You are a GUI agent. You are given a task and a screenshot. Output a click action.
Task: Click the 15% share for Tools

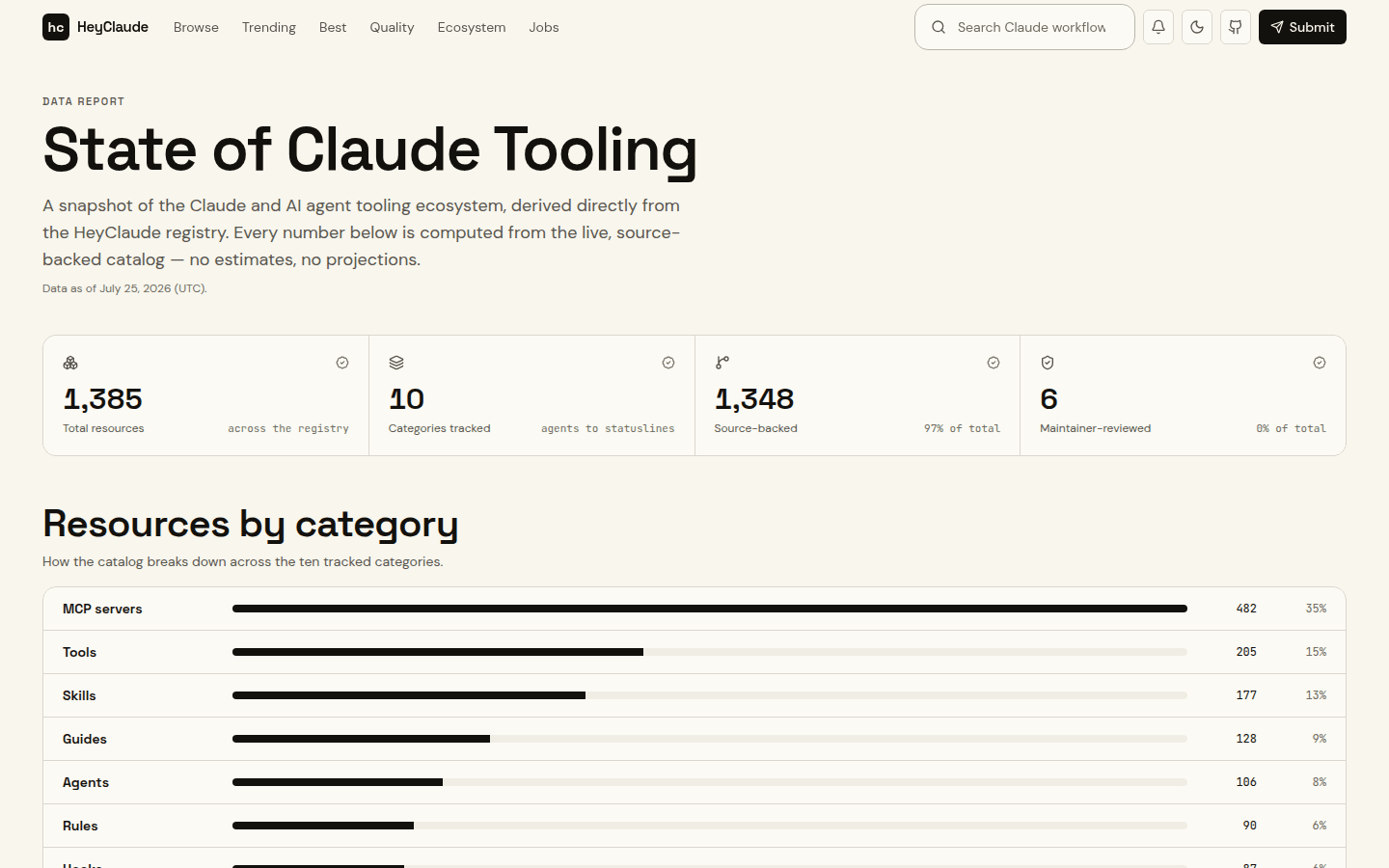point(1316,652)
